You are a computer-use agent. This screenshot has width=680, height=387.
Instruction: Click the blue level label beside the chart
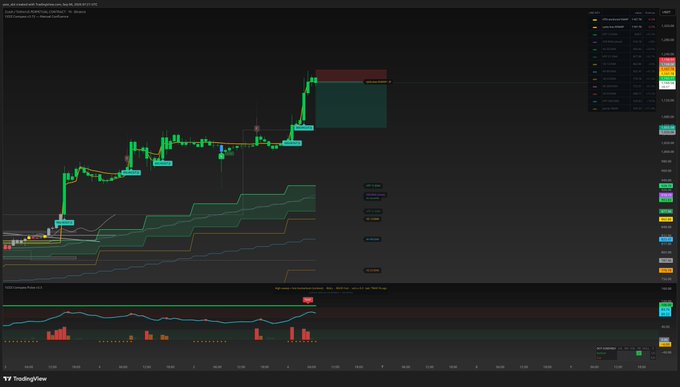372,239
